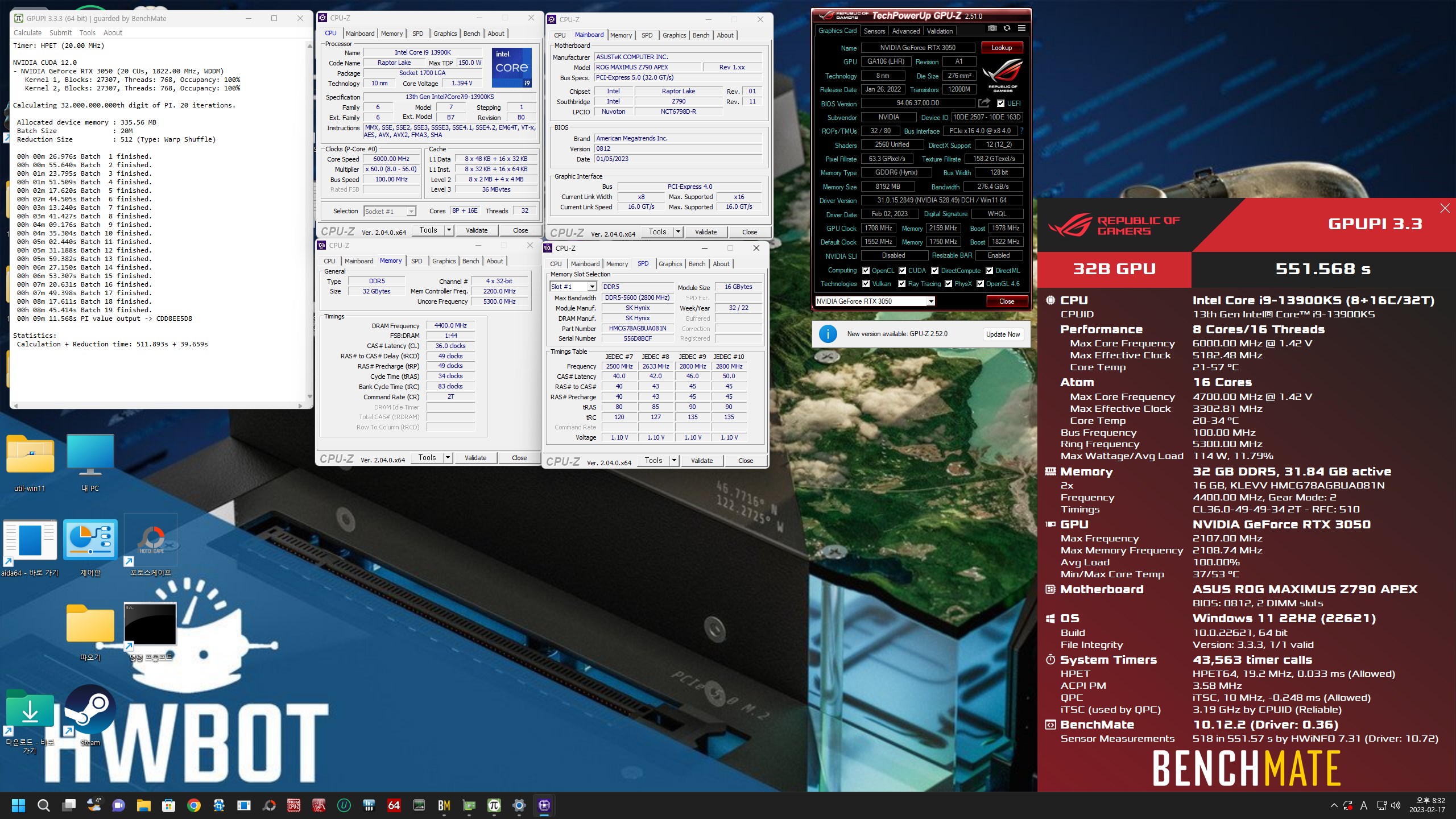Viewport: 1456px width, 819px height.
Task: Open the Submit menu in GPUPI
Action: click(x=60, y=33)
